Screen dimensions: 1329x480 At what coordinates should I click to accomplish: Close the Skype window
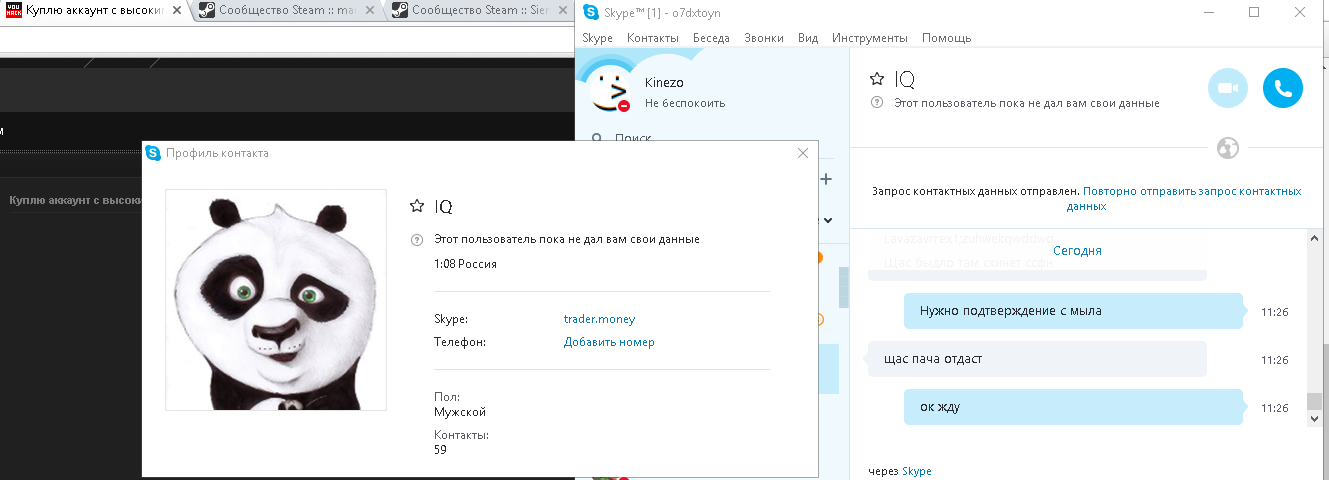[1302, 12]
